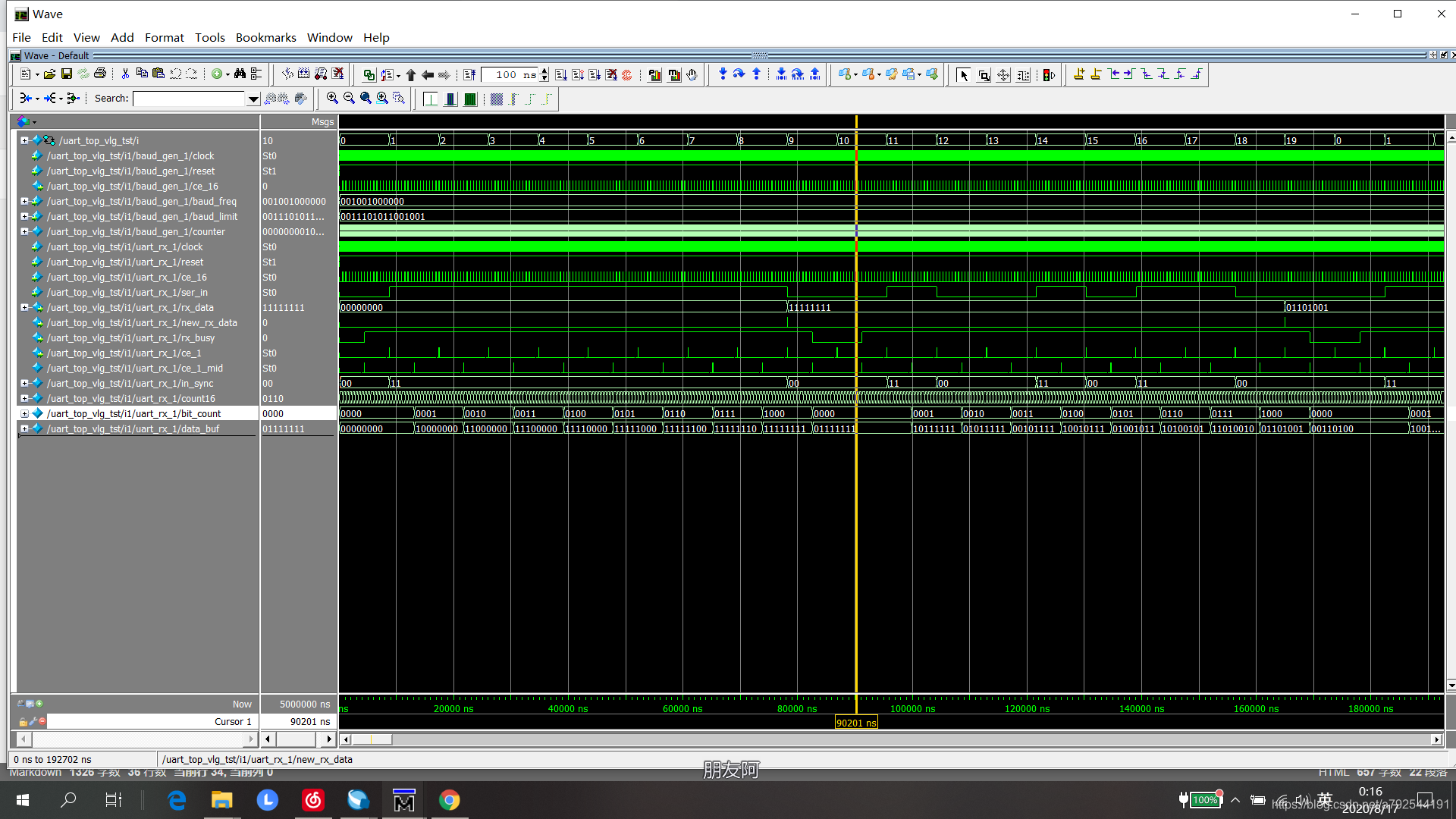Click the Insert Cursor icon
1456x819 pixels.
1079,74
